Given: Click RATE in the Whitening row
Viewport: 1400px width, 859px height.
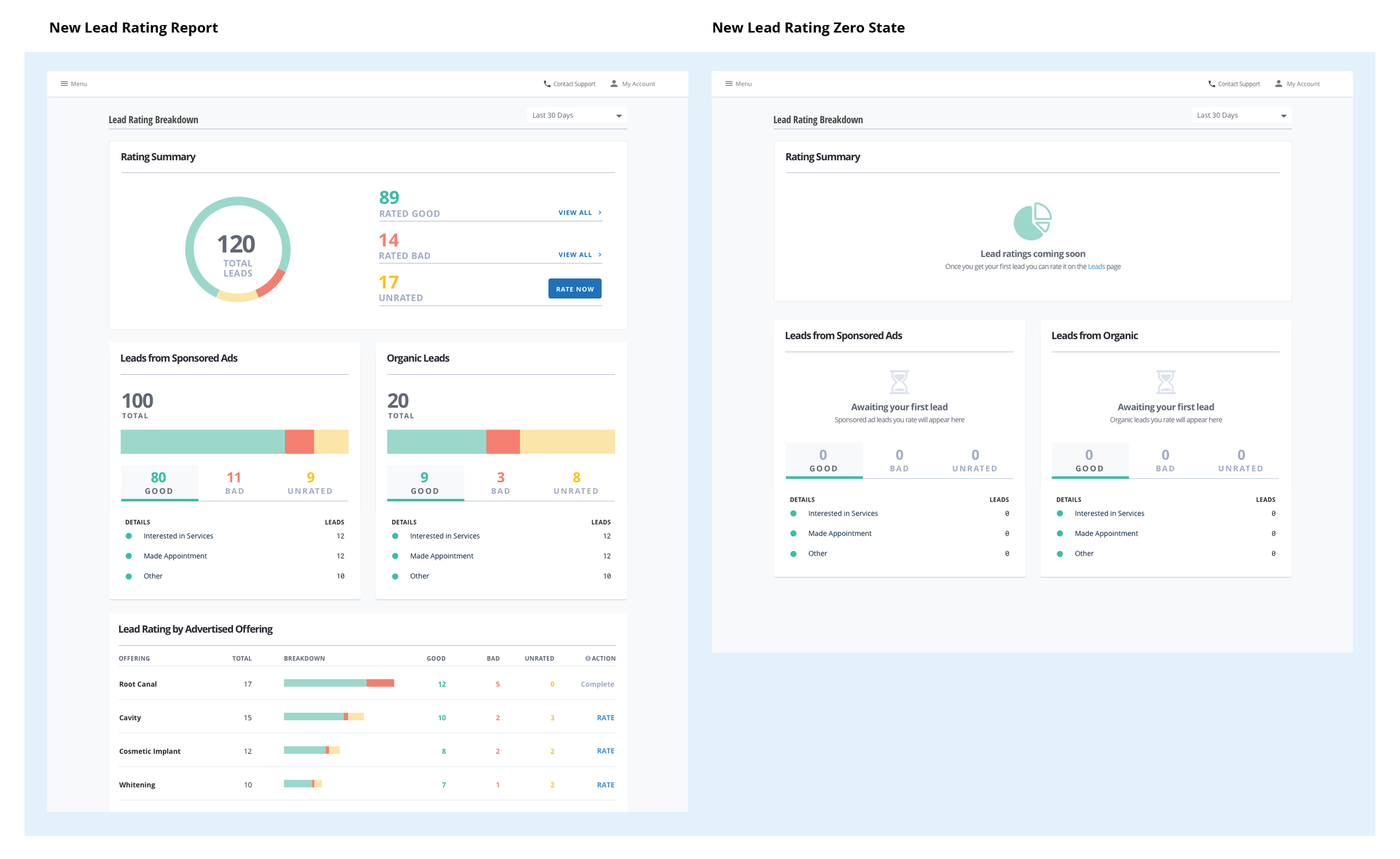Looking at the screenshot, I should [x=606, y=785].
